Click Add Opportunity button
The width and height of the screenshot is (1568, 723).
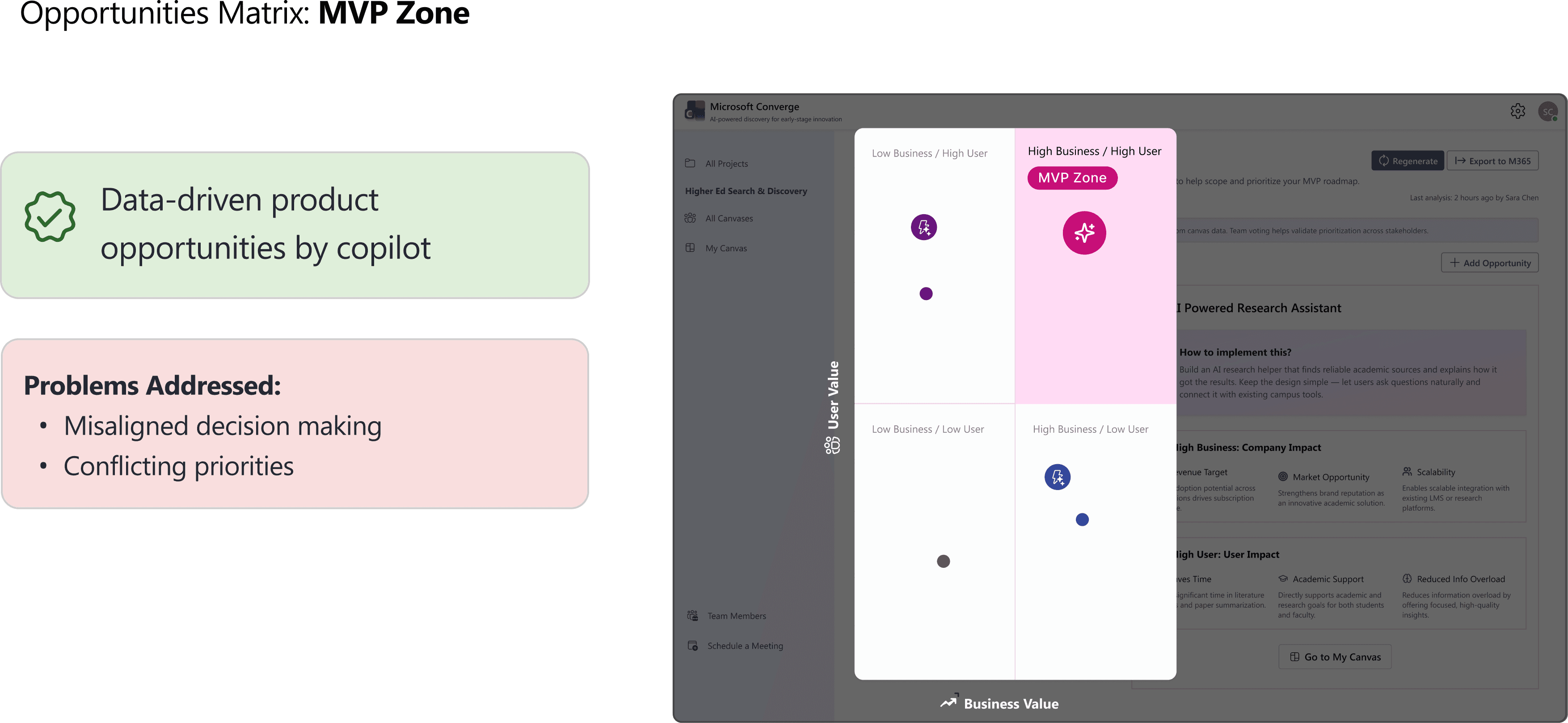pyautogui.click(x=1489, y=262)
